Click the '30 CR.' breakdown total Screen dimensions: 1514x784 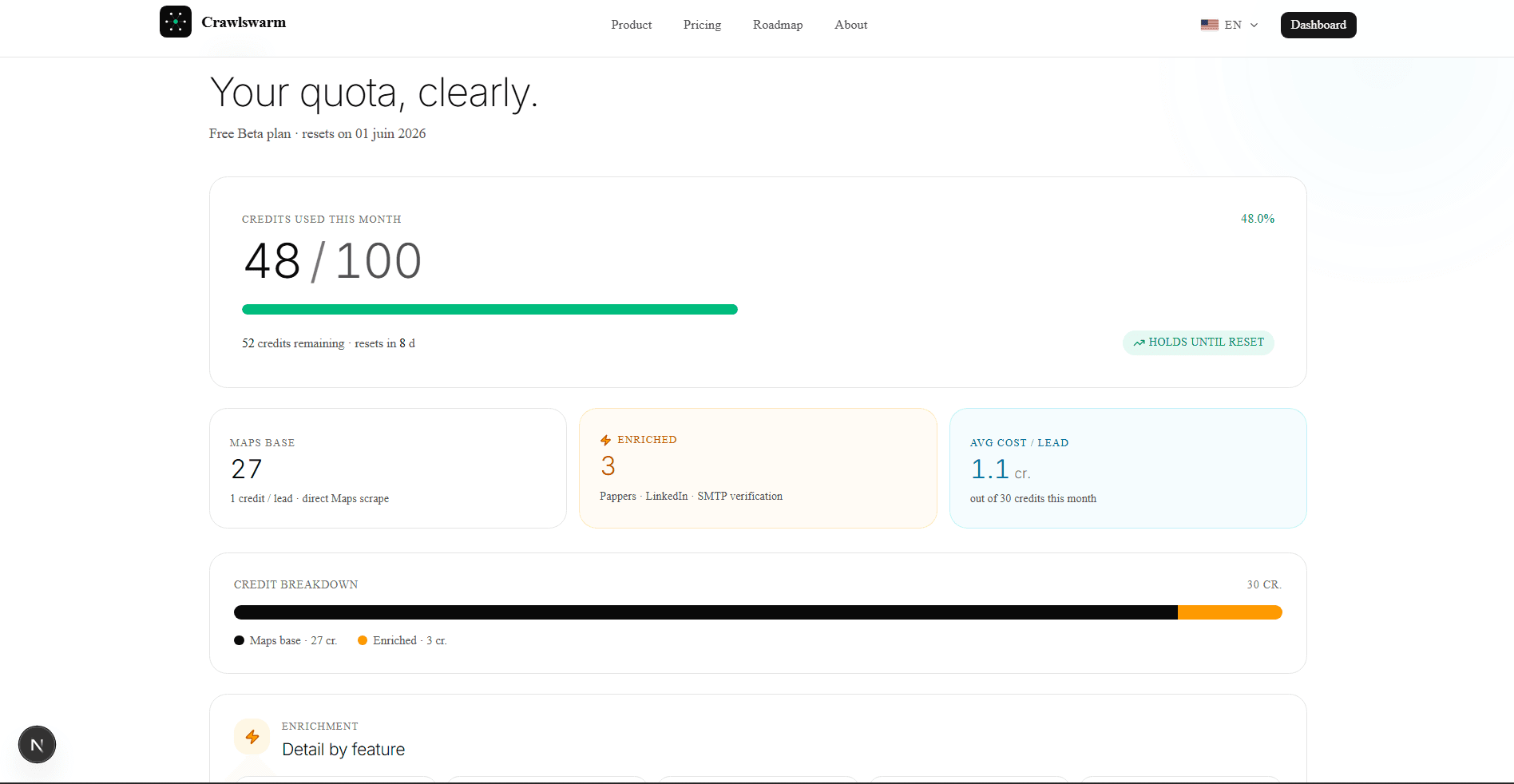tap(1264, 584)
